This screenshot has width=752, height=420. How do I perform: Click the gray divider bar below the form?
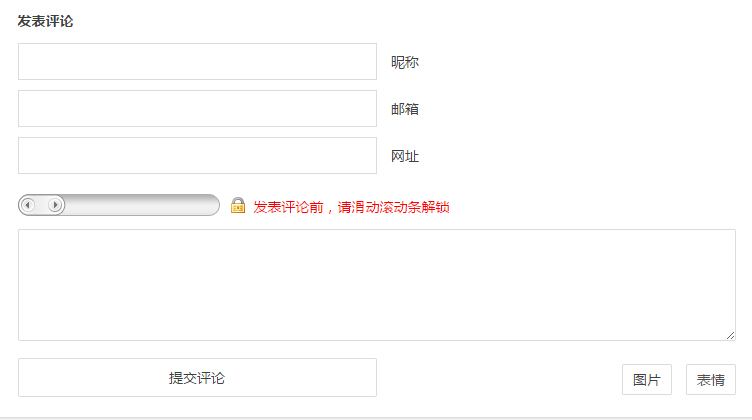[x=376, y=418]
